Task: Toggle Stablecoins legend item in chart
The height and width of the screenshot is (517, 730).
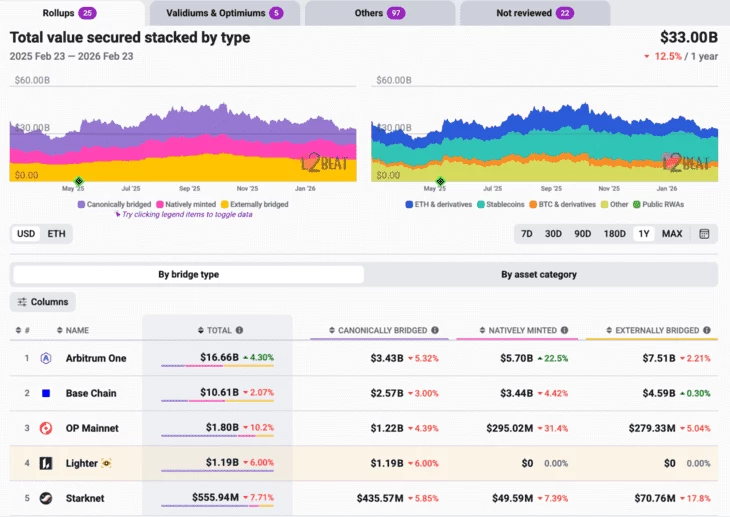Action: pos(507,204)
